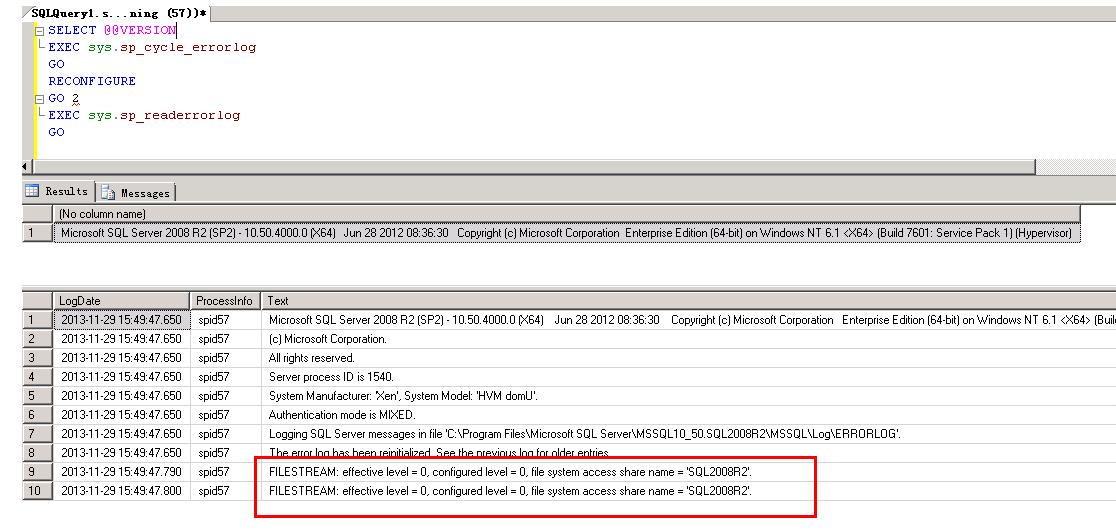Select row header 2 in error log grid

[38, 339]
